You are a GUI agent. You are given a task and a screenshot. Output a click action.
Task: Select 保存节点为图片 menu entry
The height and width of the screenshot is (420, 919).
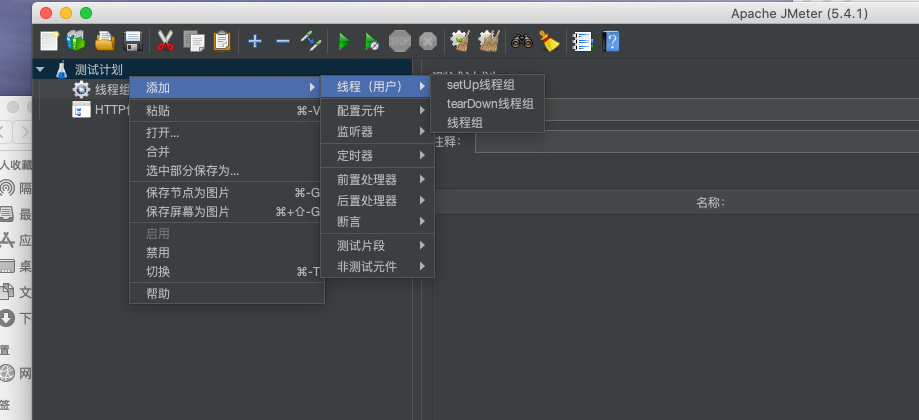point(227,193)
